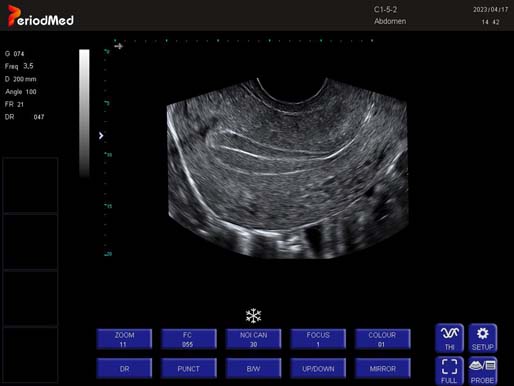This screenshot has width=514, height=386.
Task: Adjust the FC 055 button
Action: click(189, 339)
